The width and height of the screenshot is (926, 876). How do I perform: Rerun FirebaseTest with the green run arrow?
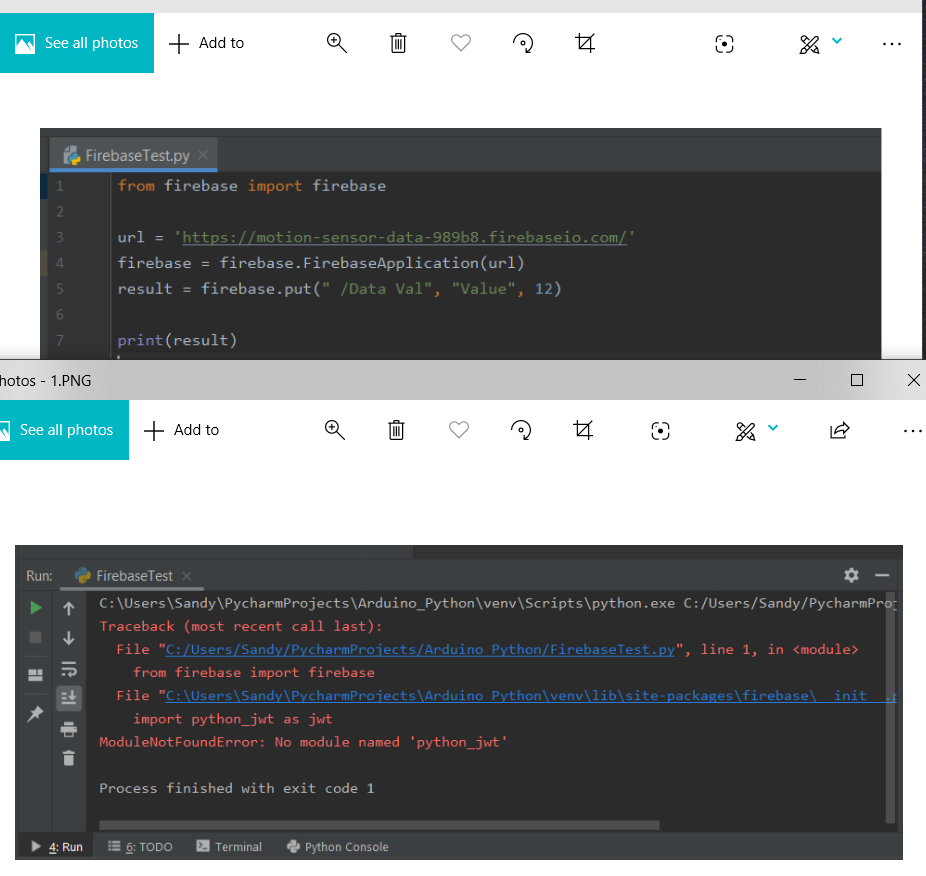click(35, 607)
